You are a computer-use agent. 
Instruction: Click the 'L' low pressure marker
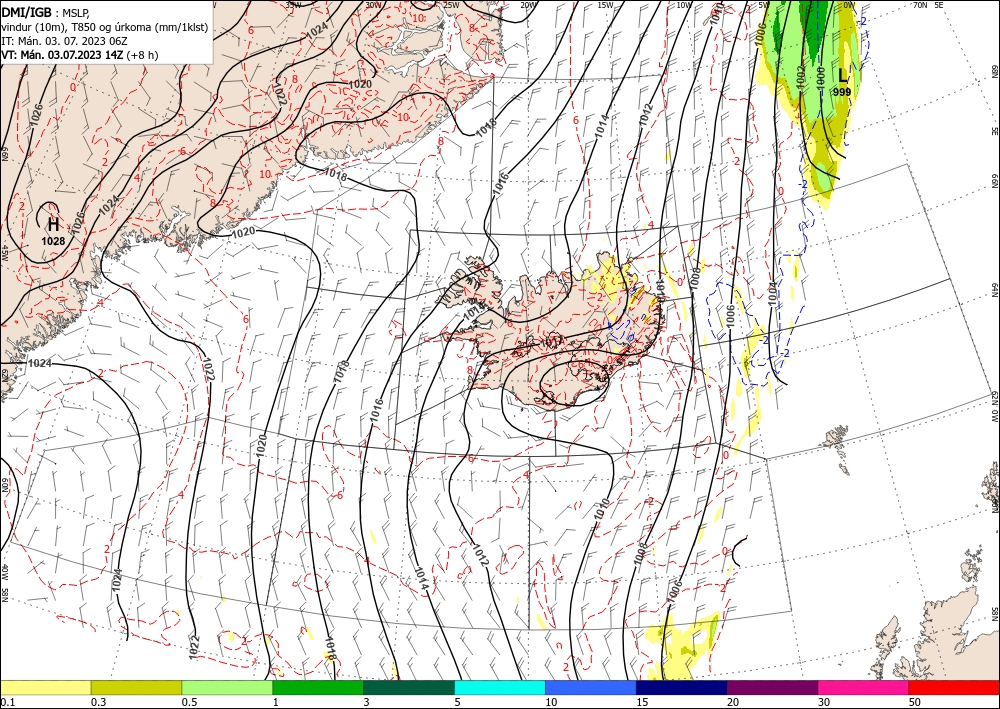click(843, 76)
